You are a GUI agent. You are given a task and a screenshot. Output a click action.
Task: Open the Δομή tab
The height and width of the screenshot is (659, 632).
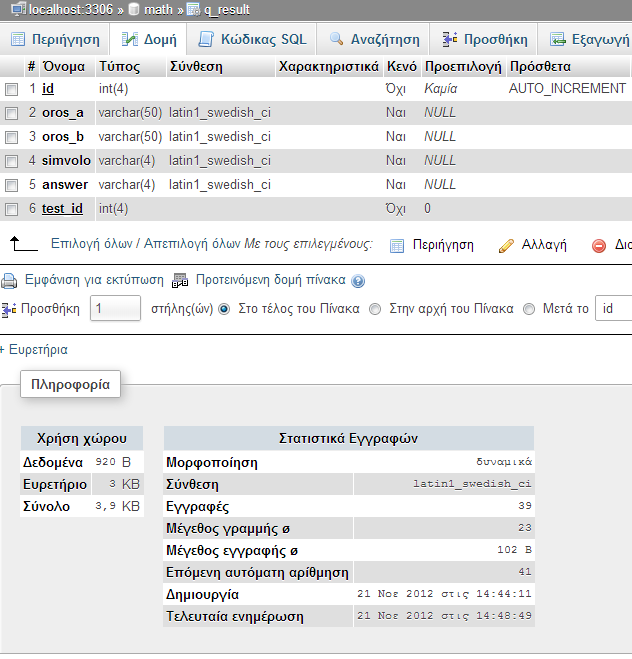pyautogui.click(x=149, y=39)
